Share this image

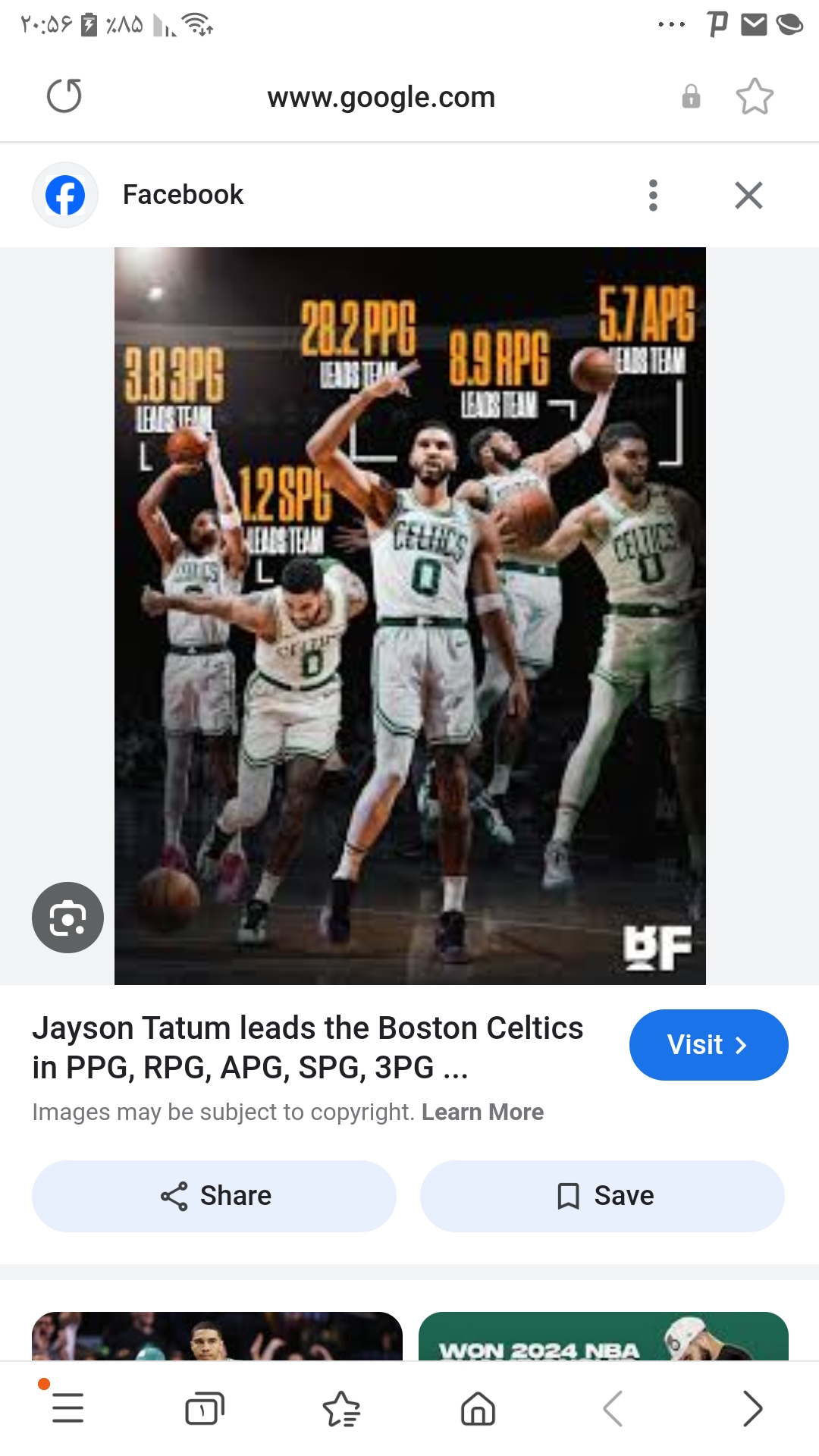(214, 1196)
